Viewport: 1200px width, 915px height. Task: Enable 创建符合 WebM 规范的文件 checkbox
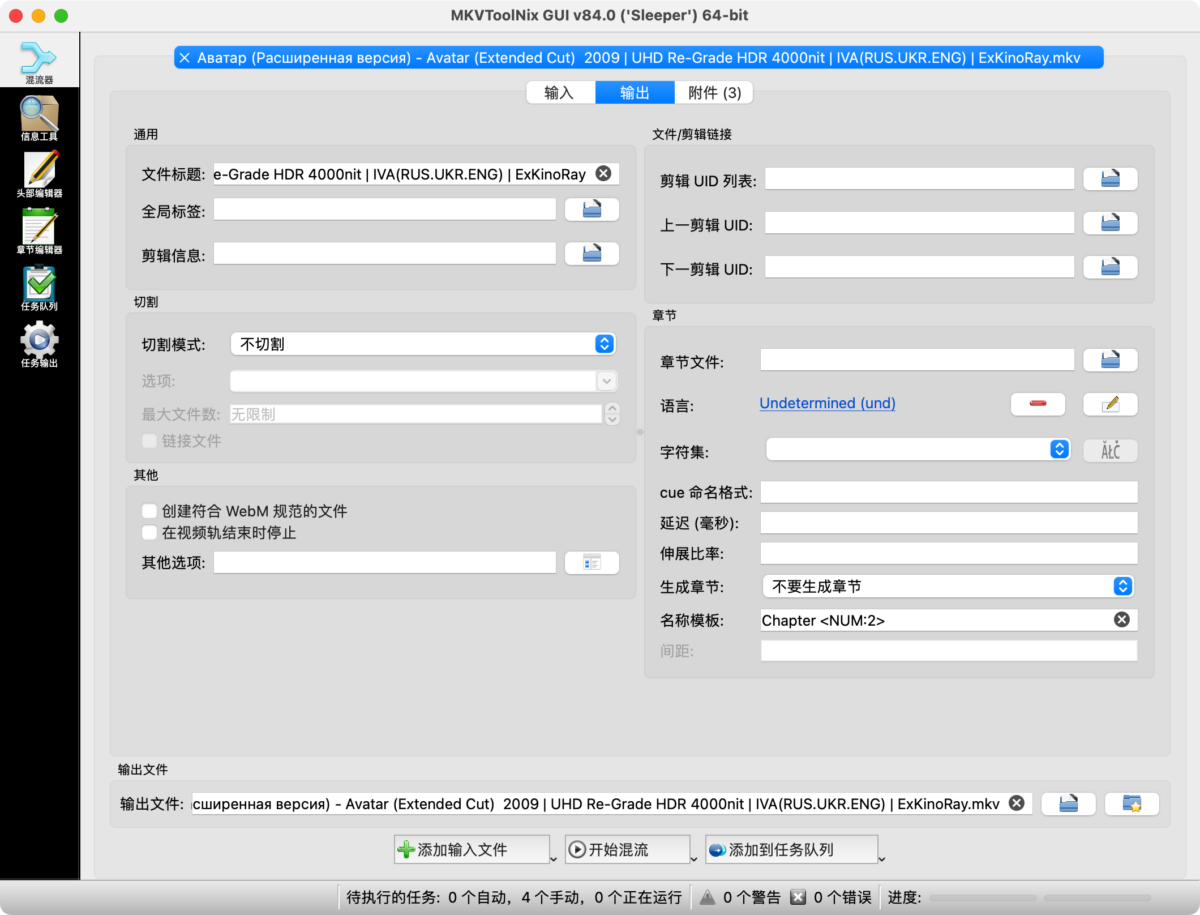coord(150,511)
